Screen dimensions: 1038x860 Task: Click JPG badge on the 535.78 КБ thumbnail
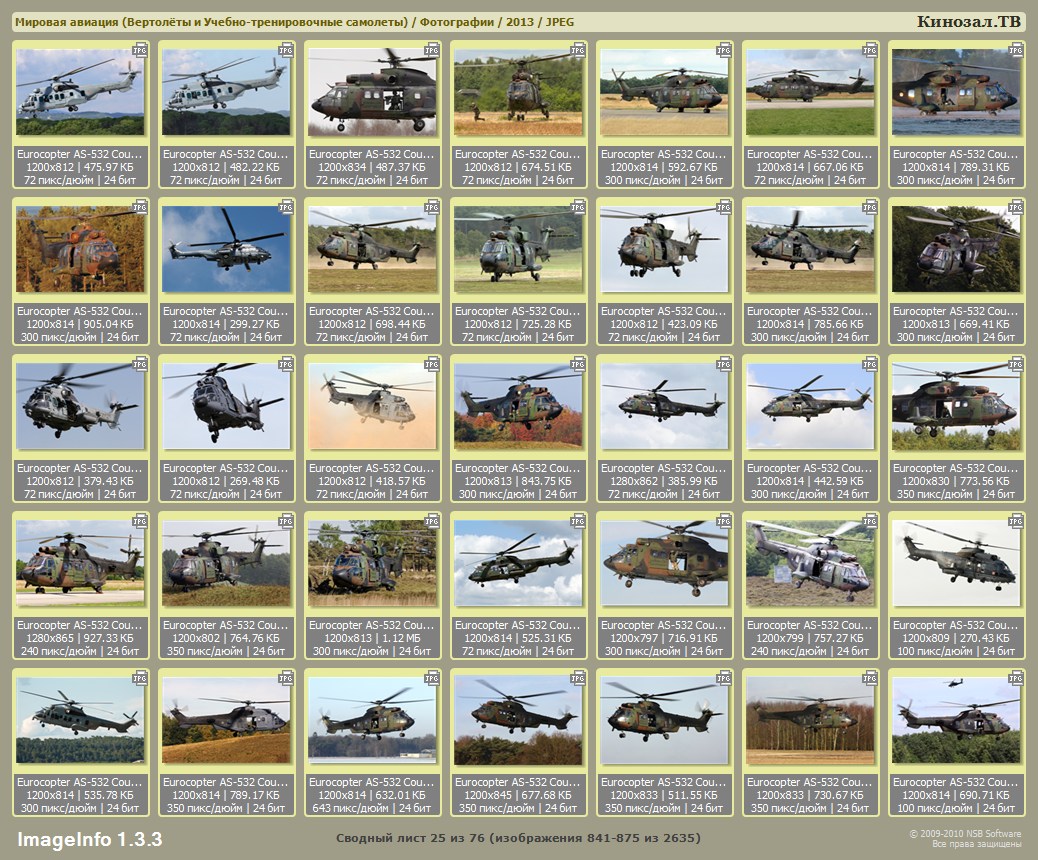tap(140, 677)
